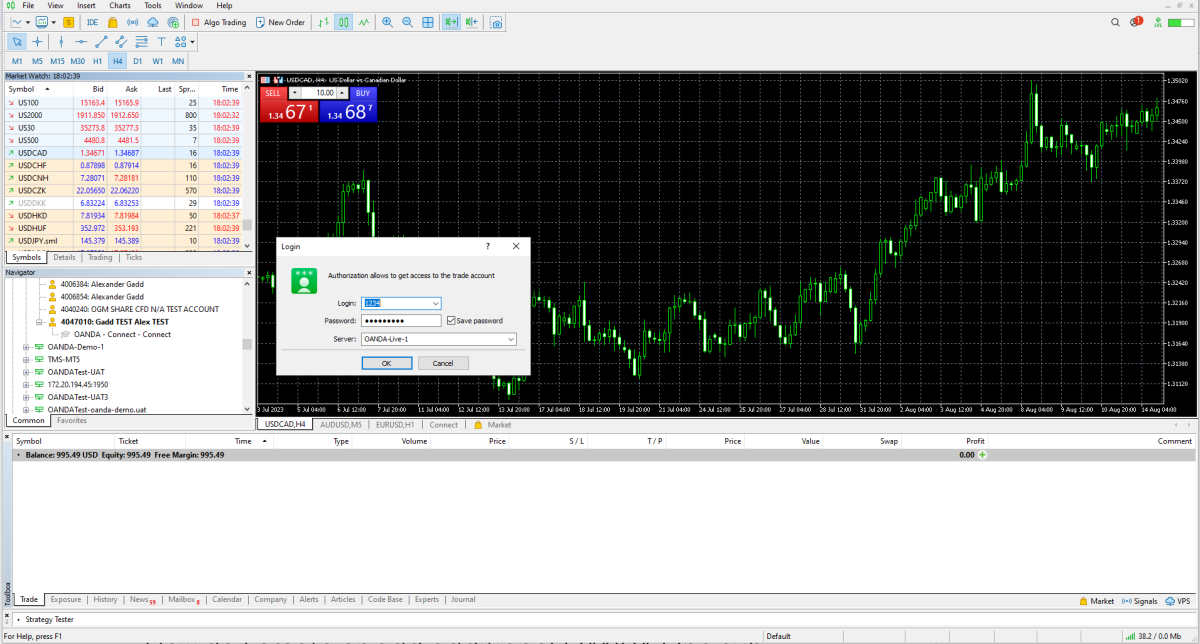1200x644 pixels.
Task: Open the Charts menu
Action: (119, 6)
